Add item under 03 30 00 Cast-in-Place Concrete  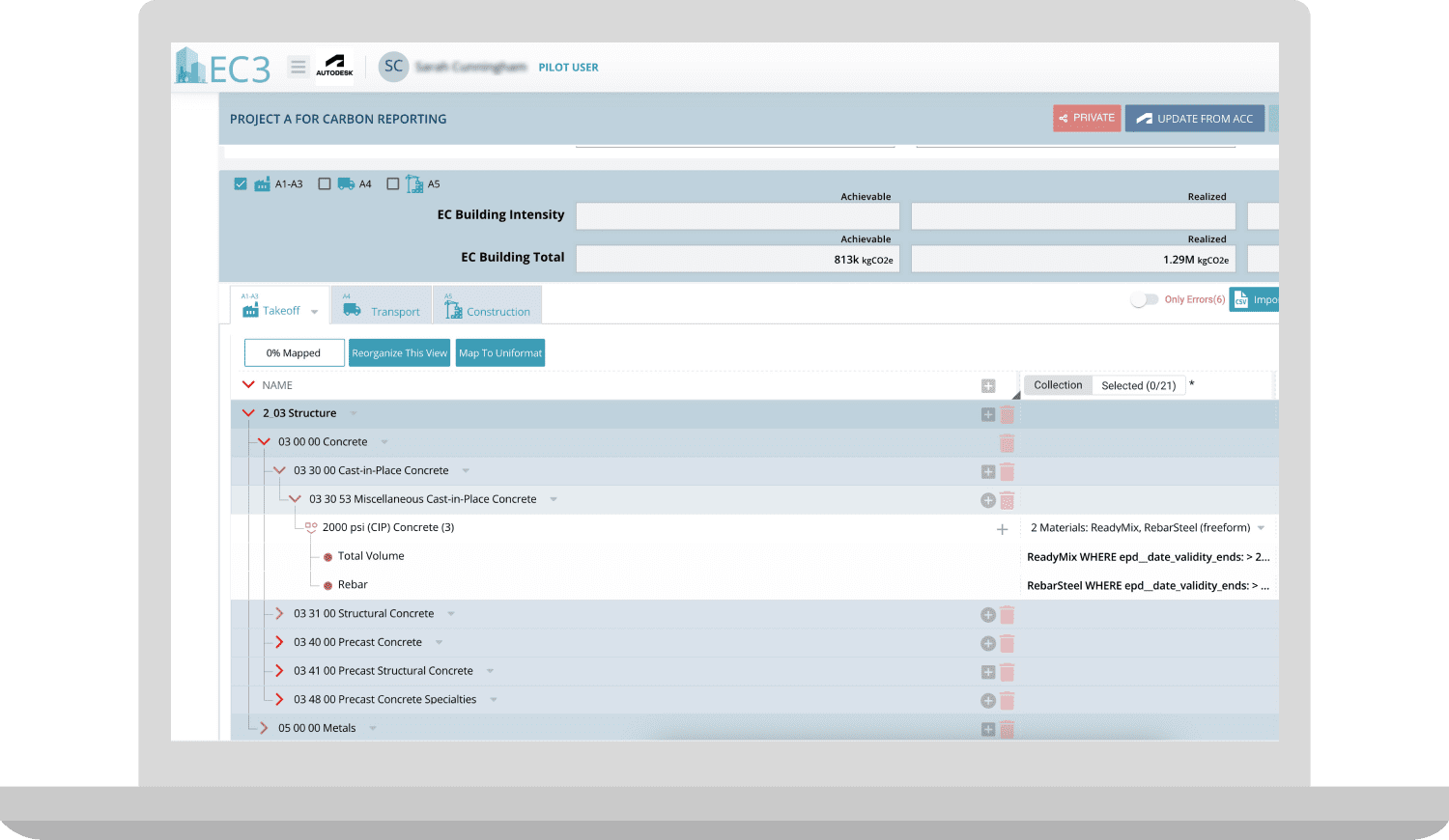coord(988,472)
